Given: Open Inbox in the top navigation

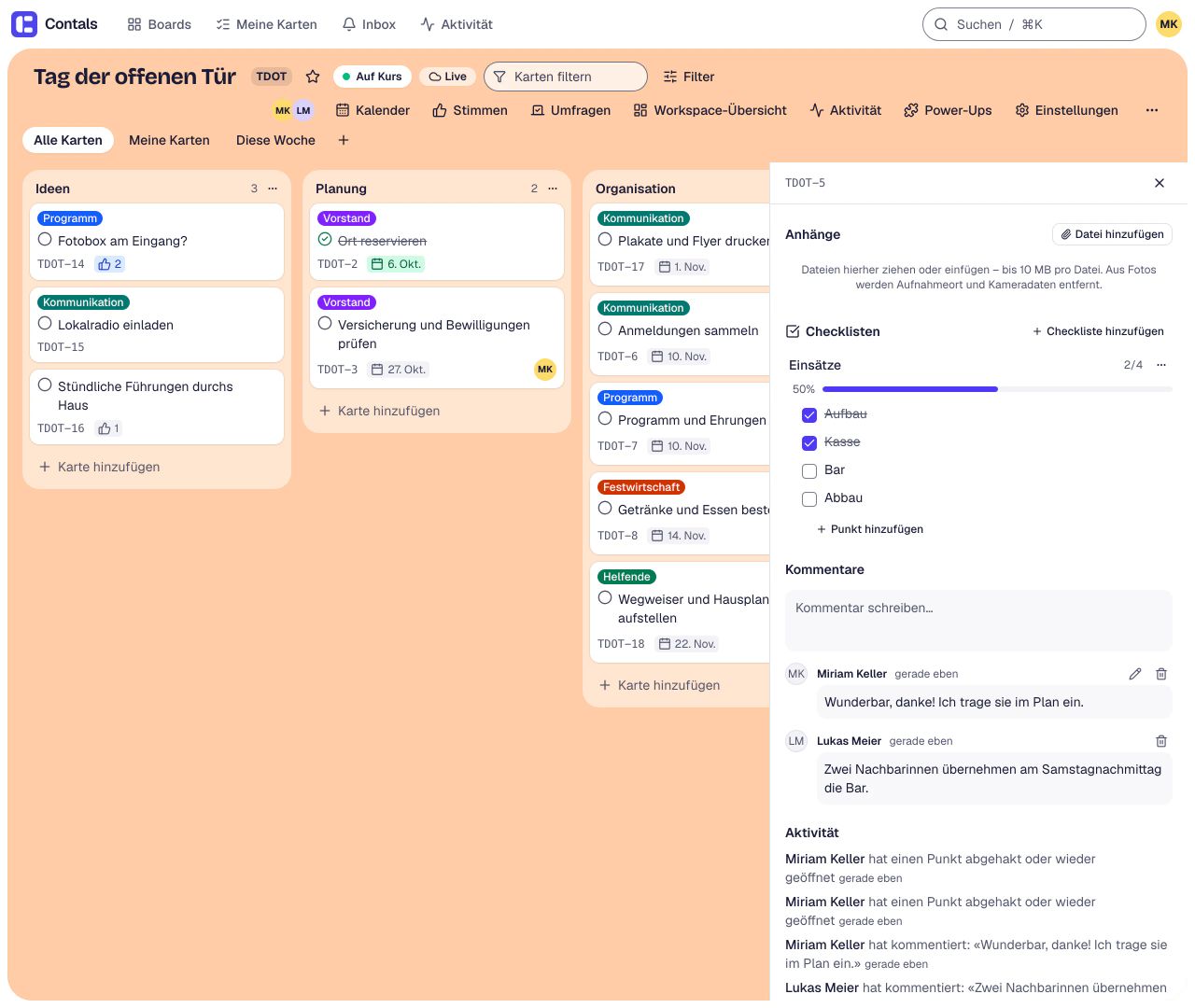Looking at the screenshot, I should click(x=369, y=24).
